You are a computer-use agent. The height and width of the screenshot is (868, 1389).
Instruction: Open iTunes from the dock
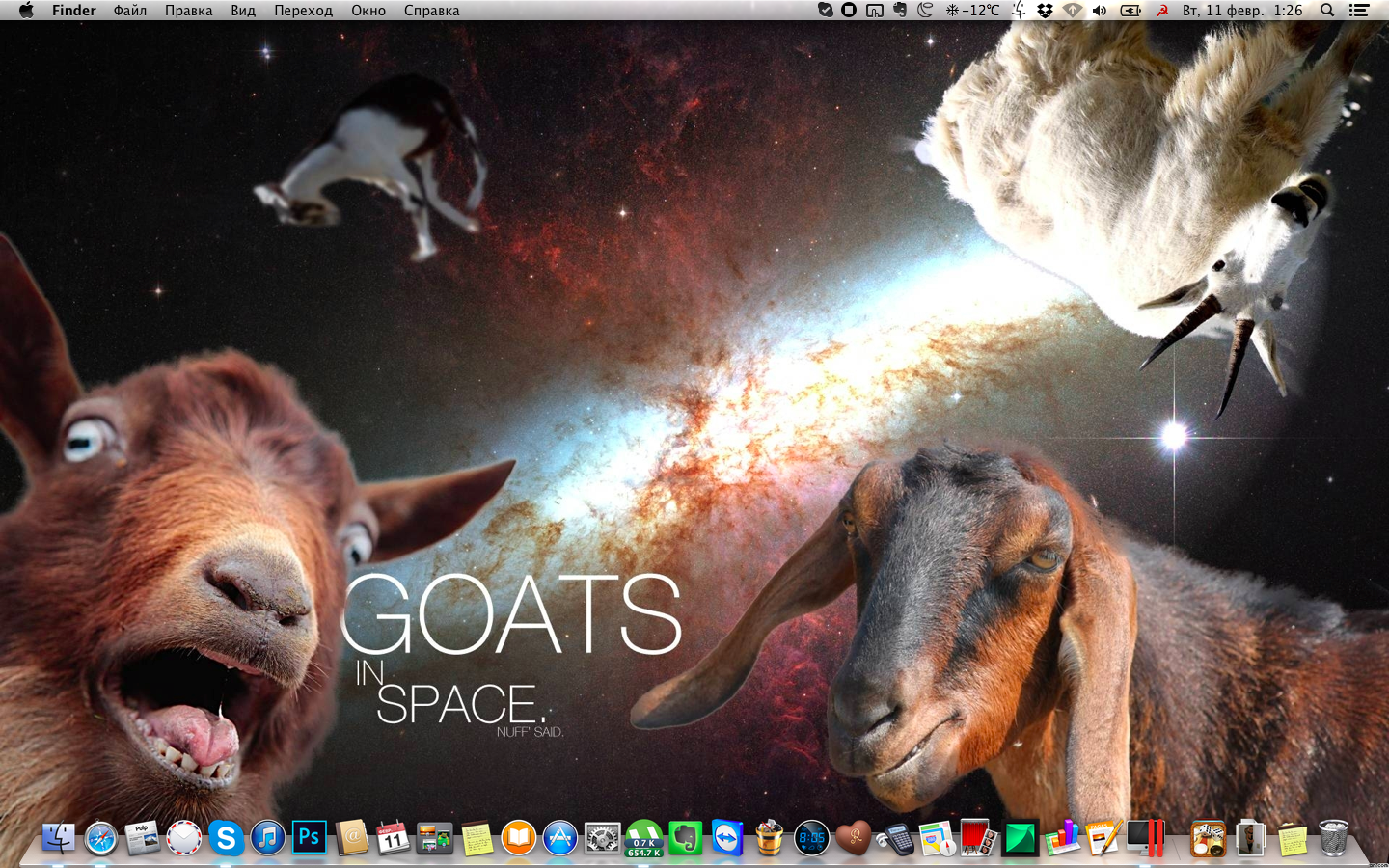pos(267,838)
